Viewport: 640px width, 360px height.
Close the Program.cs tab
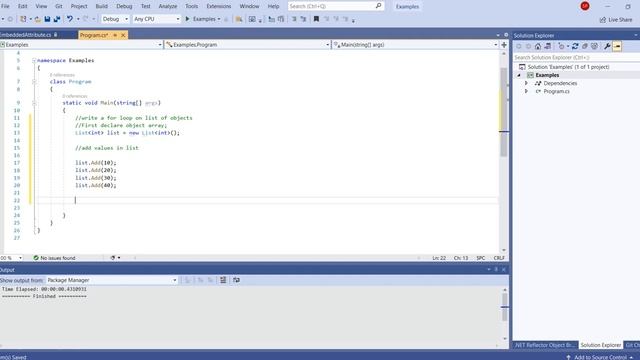pos(123,35)
